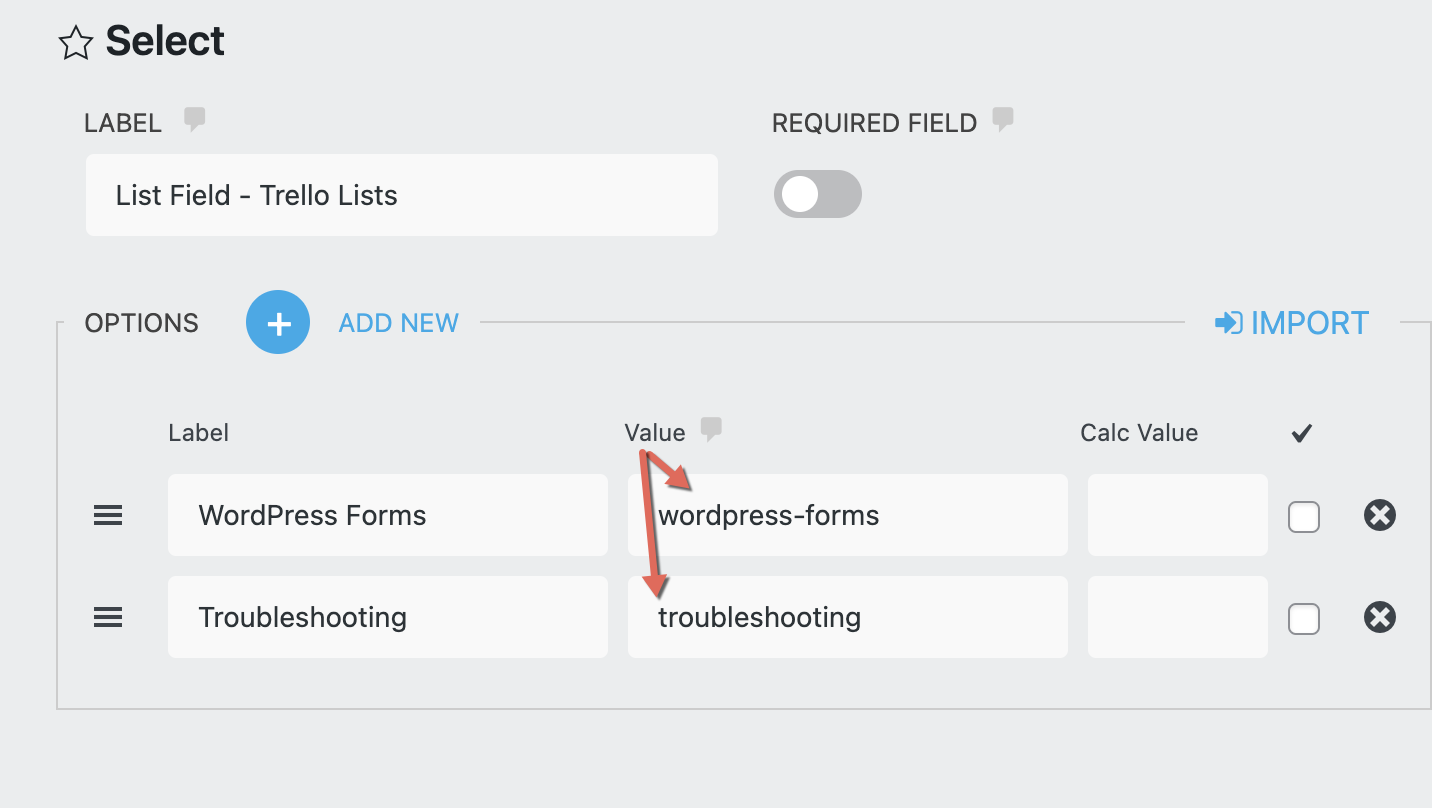Click Calc Value field for WordPress Forms row
The height and width of the screenshot is (808, 1432).
pyautogui.click(x=1177, y=516)
